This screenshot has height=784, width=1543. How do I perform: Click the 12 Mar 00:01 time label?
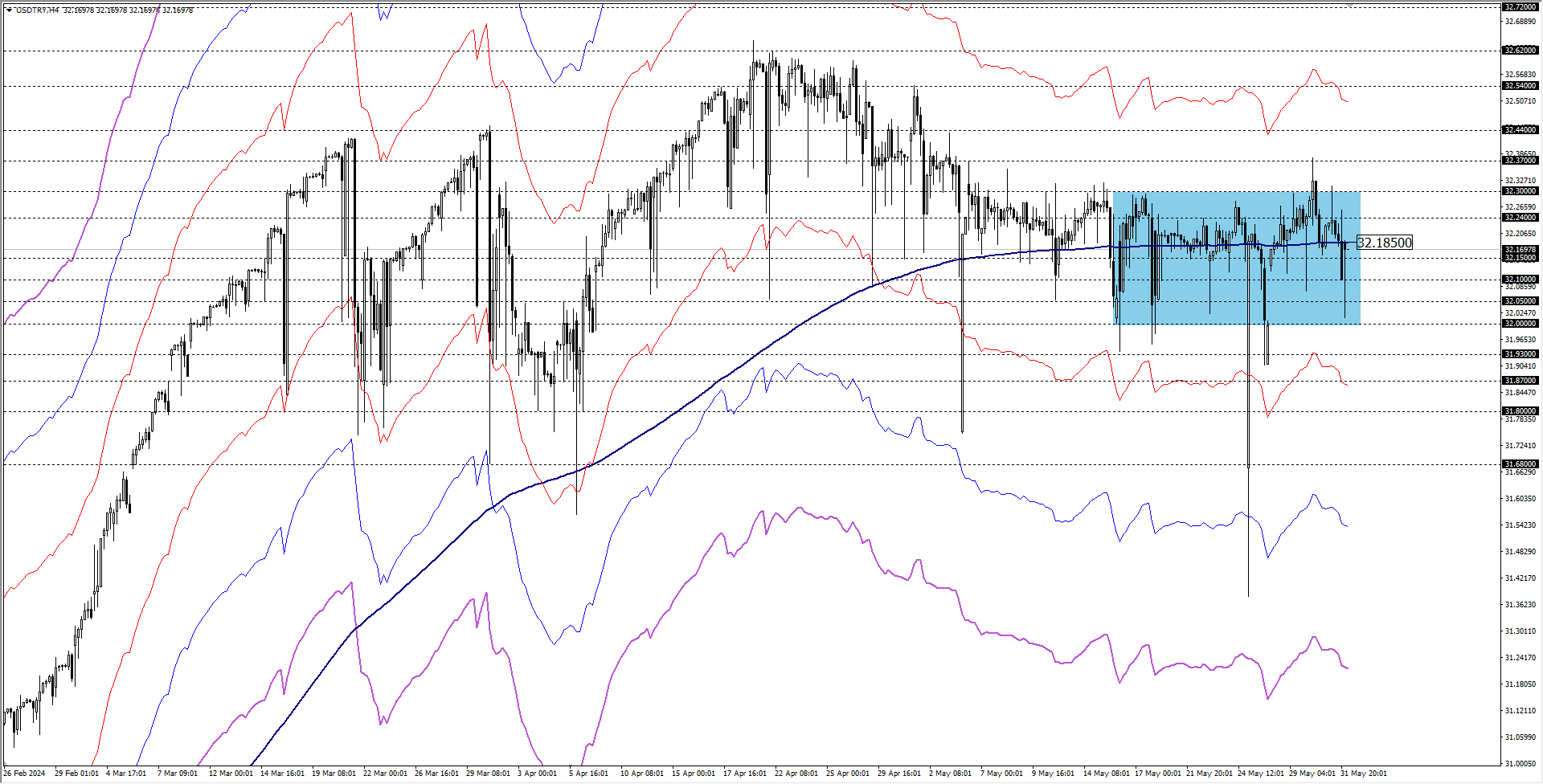(231, 774)
